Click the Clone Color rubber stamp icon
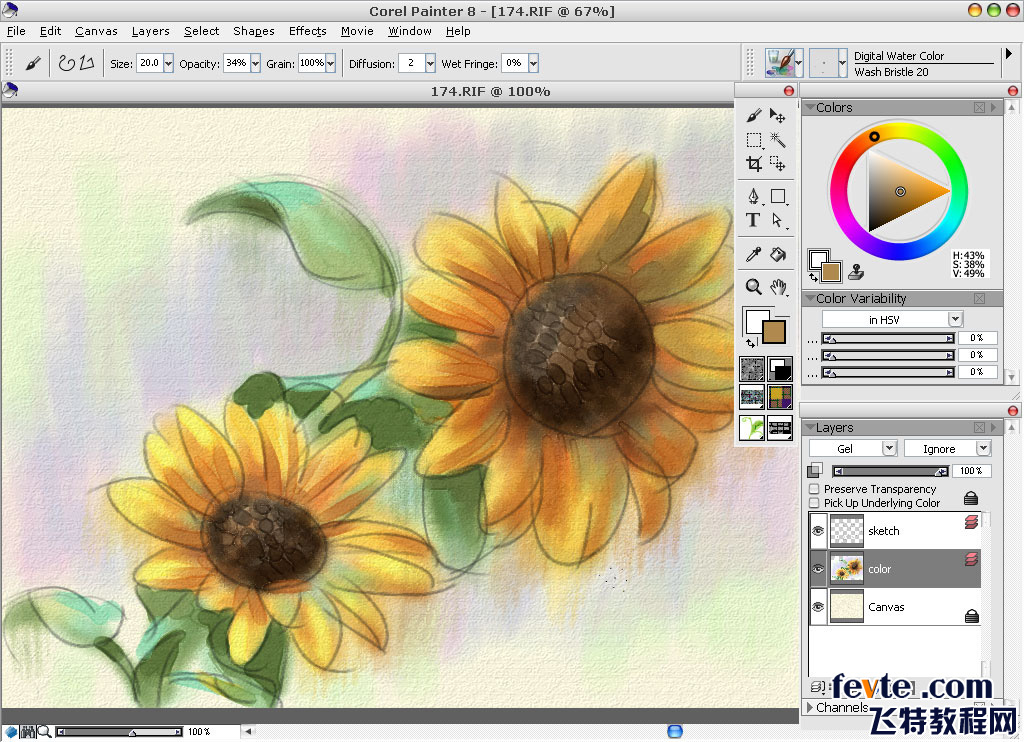Viewport: 1024px width, 742px height. 856,272
